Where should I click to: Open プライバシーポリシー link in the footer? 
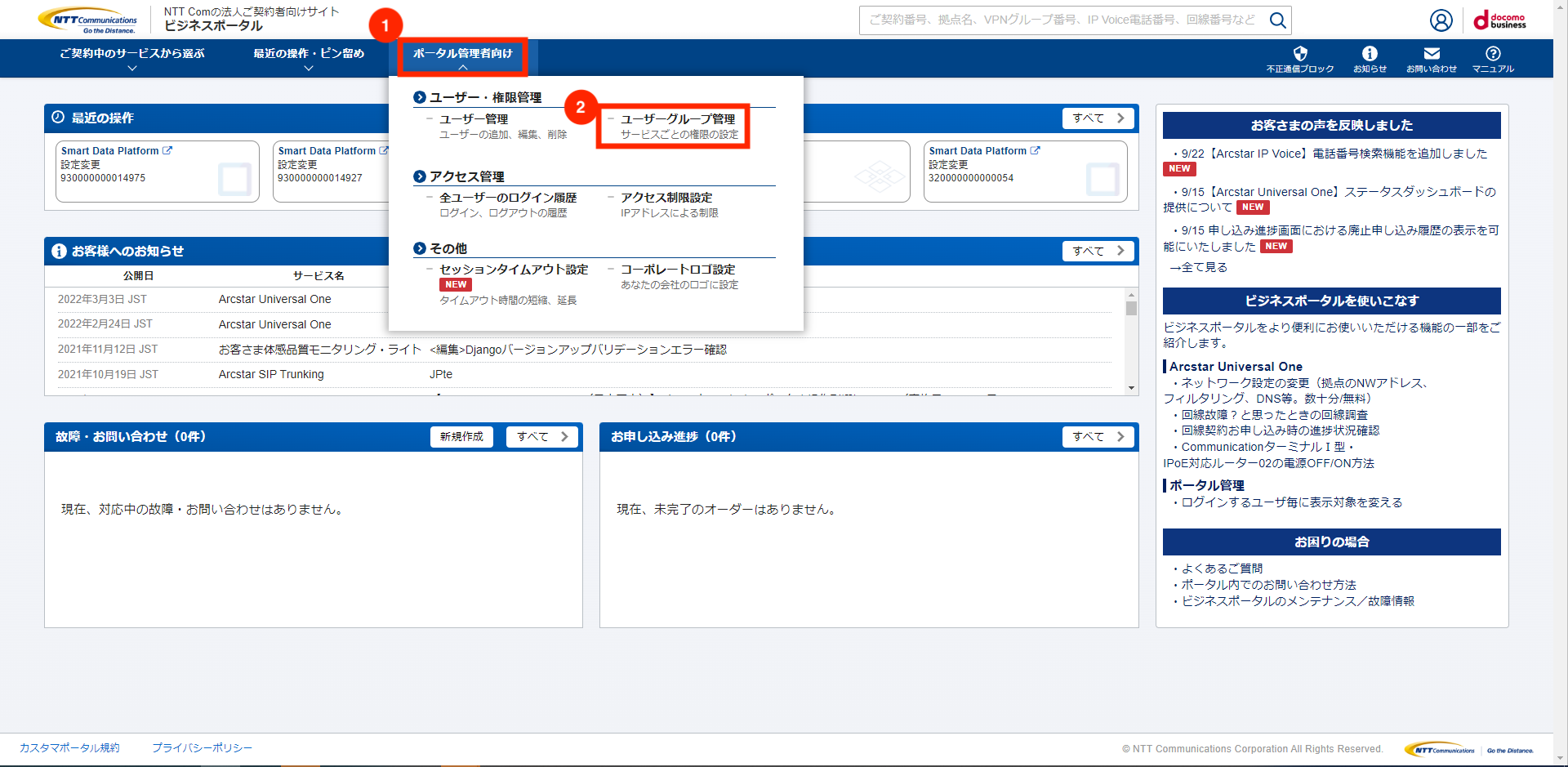(201, 747)
